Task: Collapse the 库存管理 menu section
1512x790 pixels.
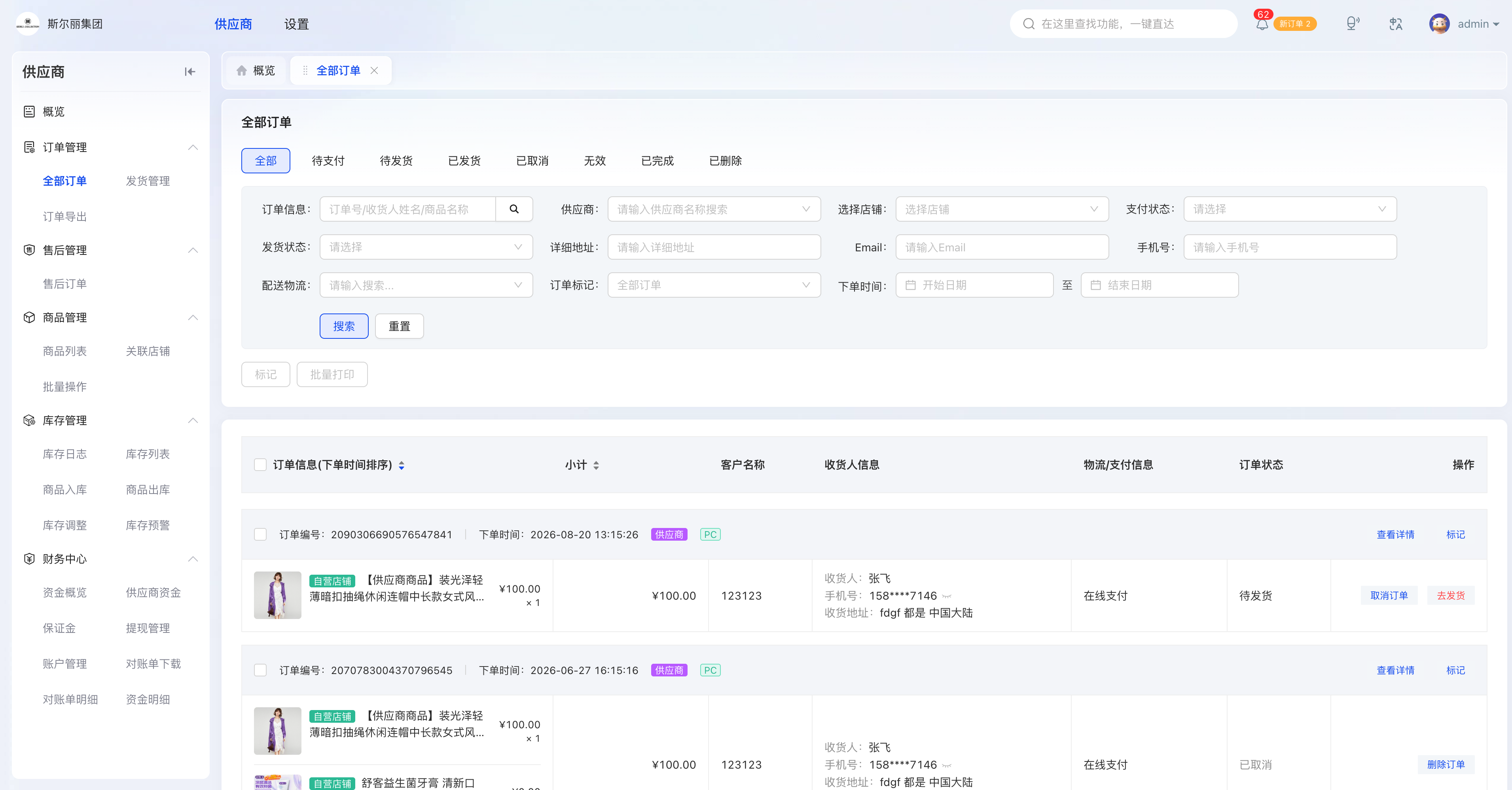Action: pos(193,421)
